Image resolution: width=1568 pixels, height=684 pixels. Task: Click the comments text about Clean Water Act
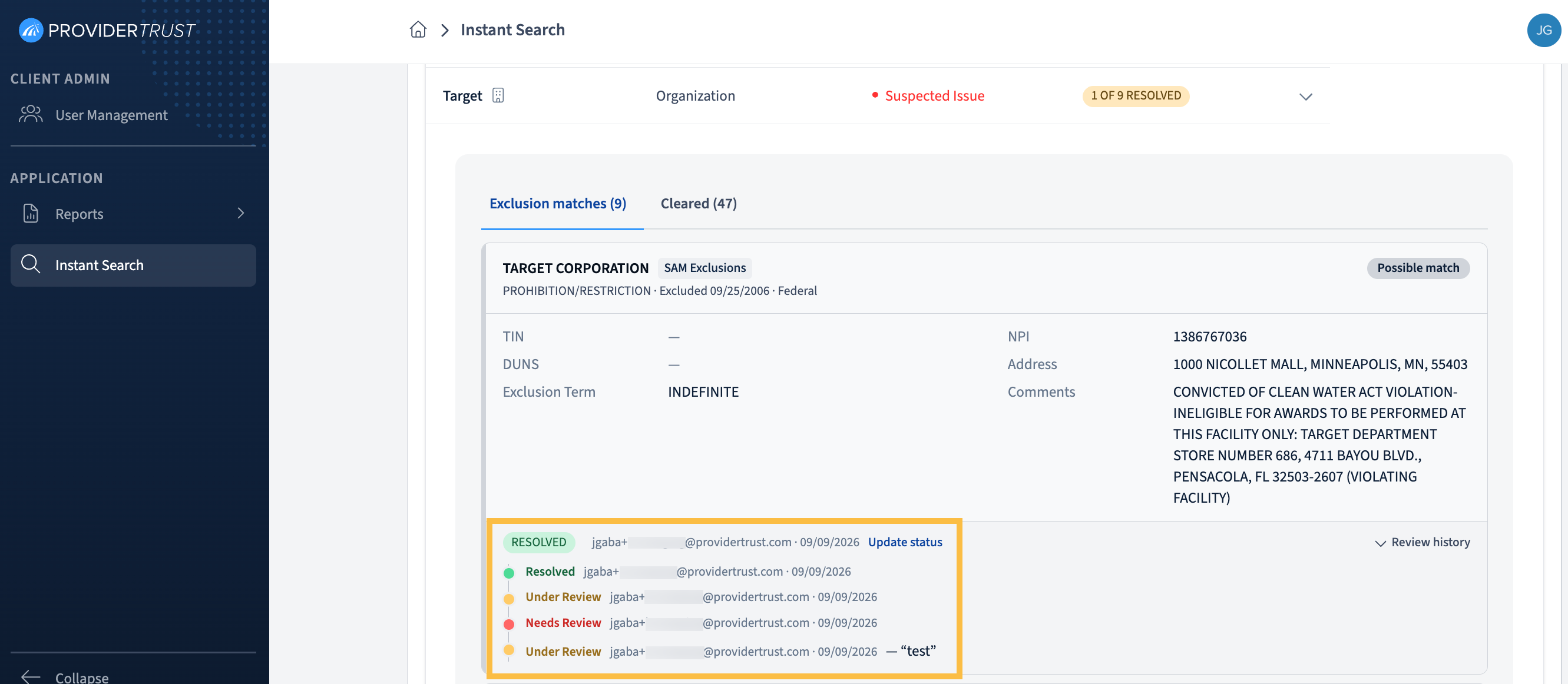coord(1319,445)
